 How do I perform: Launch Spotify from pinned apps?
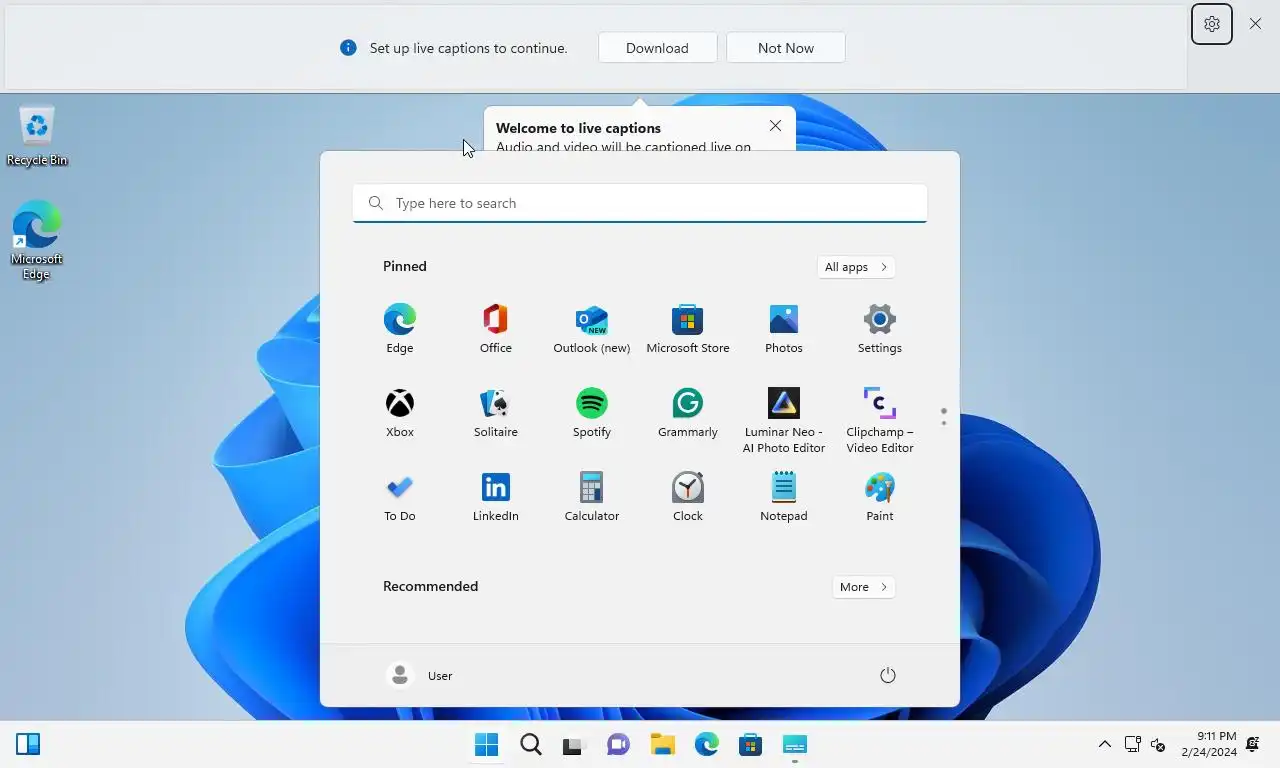click(591, 413)
